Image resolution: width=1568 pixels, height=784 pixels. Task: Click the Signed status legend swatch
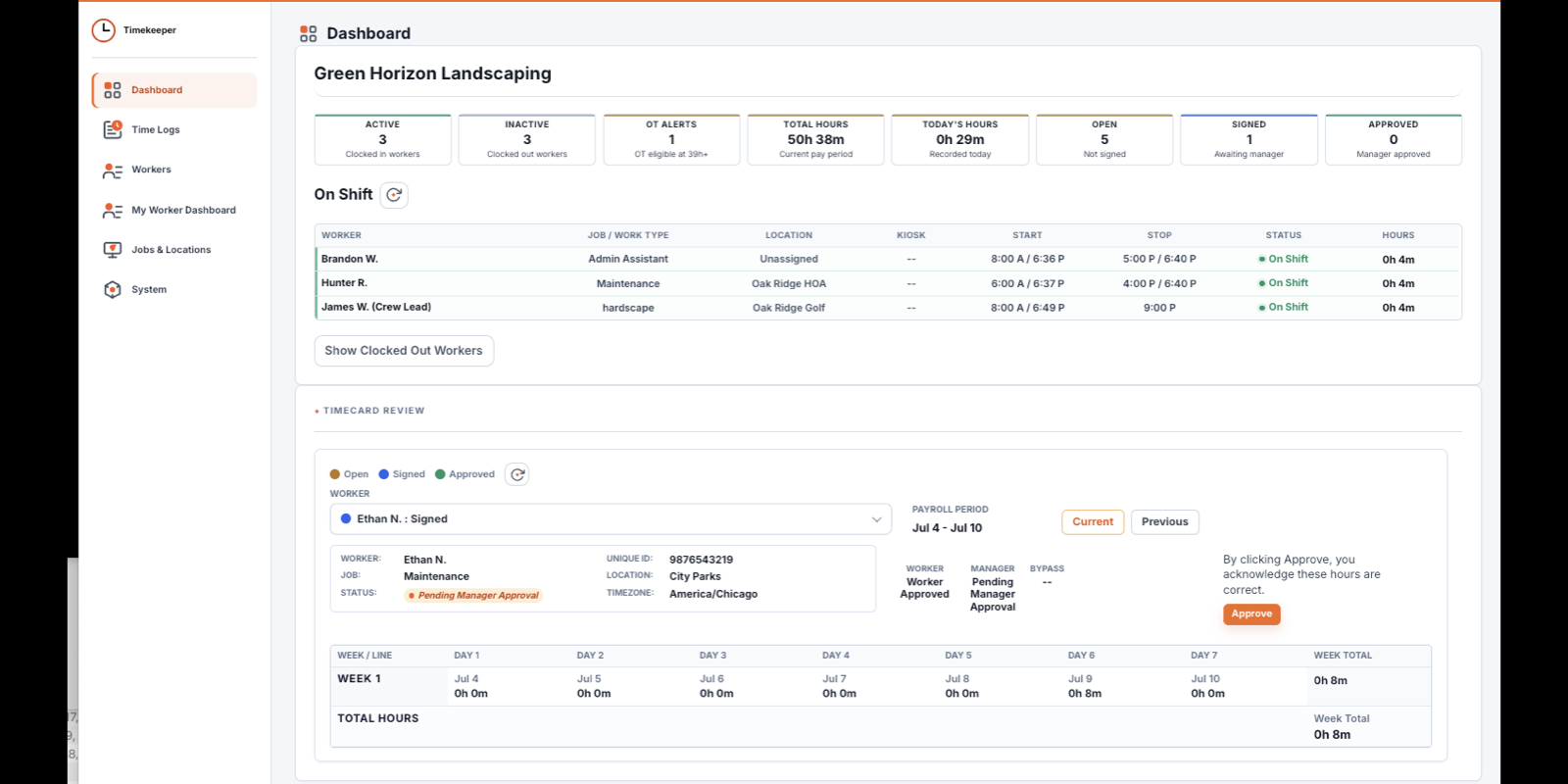(x=384, y=474)
